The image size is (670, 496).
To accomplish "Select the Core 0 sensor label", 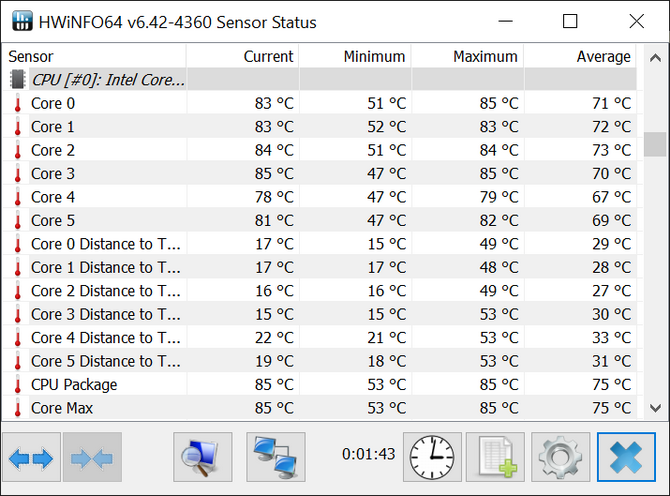I will (53, 103).
